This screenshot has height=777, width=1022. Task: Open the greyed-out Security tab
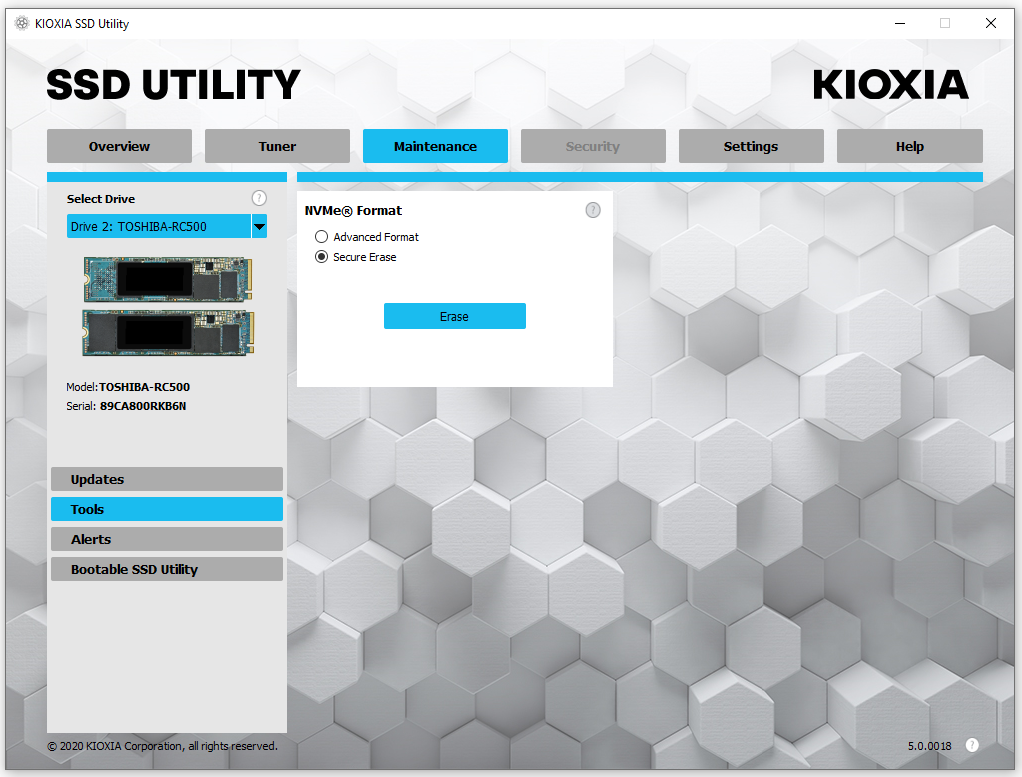point(593,146)
